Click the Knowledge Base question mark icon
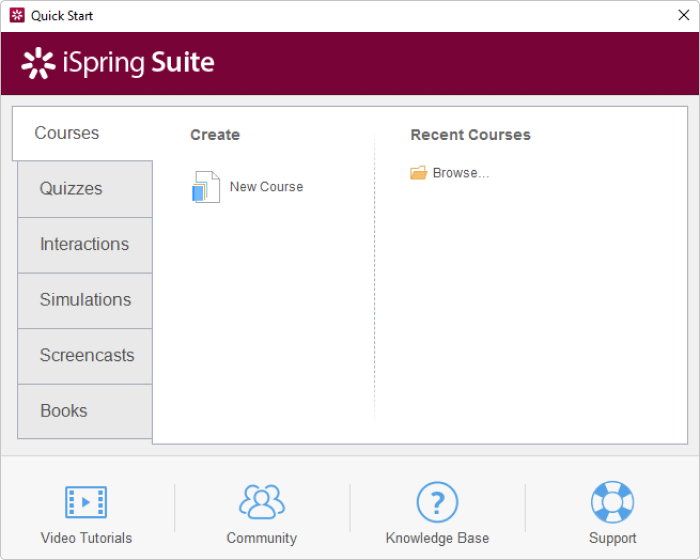The image size is (700, 560). (x=437, y=502)
